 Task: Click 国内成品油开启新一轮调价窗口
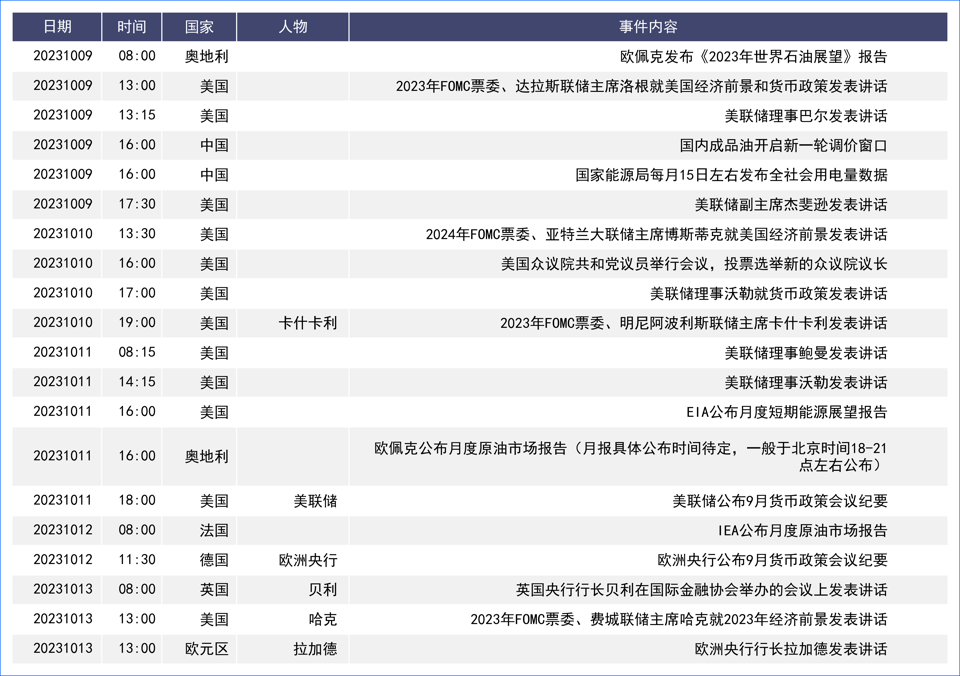[783, 146]
